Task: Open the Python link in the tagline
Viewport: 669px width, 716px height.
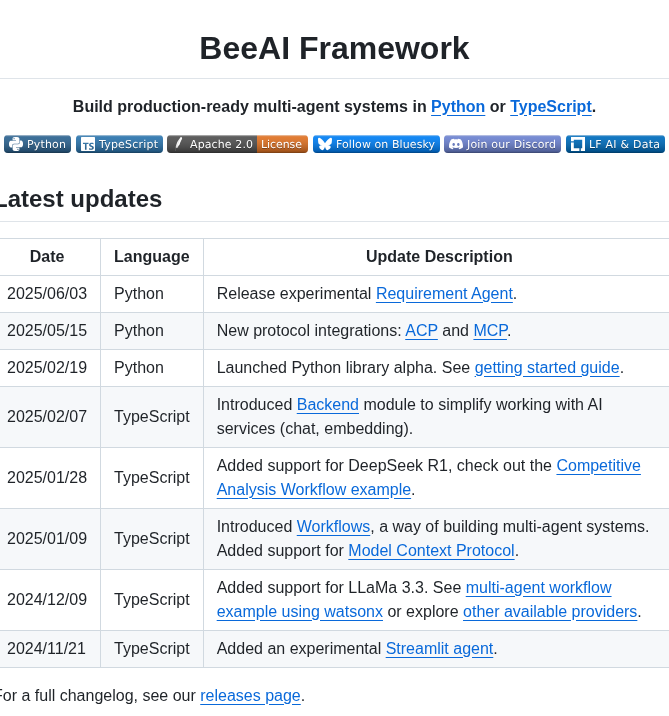Action: coord(458,107)
